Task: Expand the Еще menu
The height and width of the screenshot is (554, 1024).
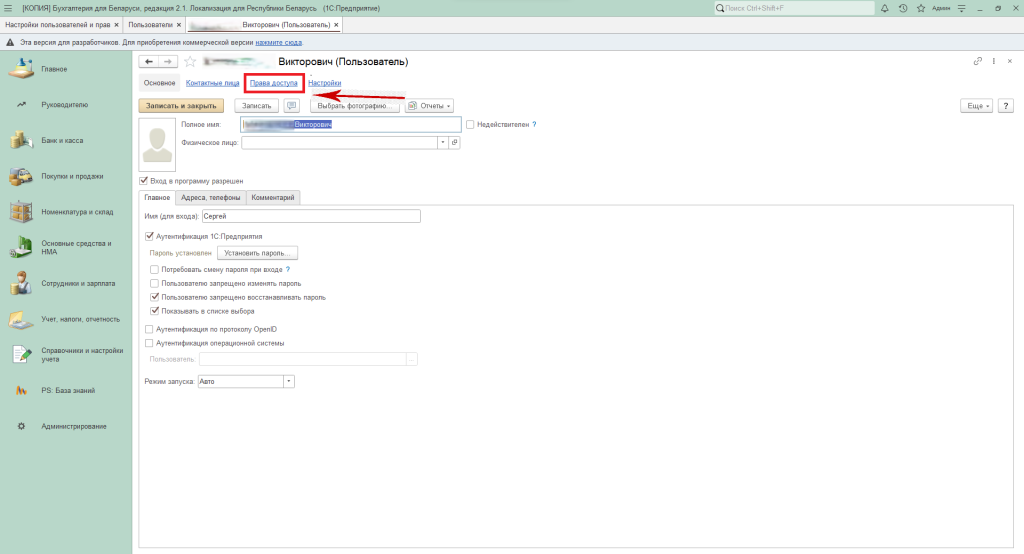Action: coord(975,105)
